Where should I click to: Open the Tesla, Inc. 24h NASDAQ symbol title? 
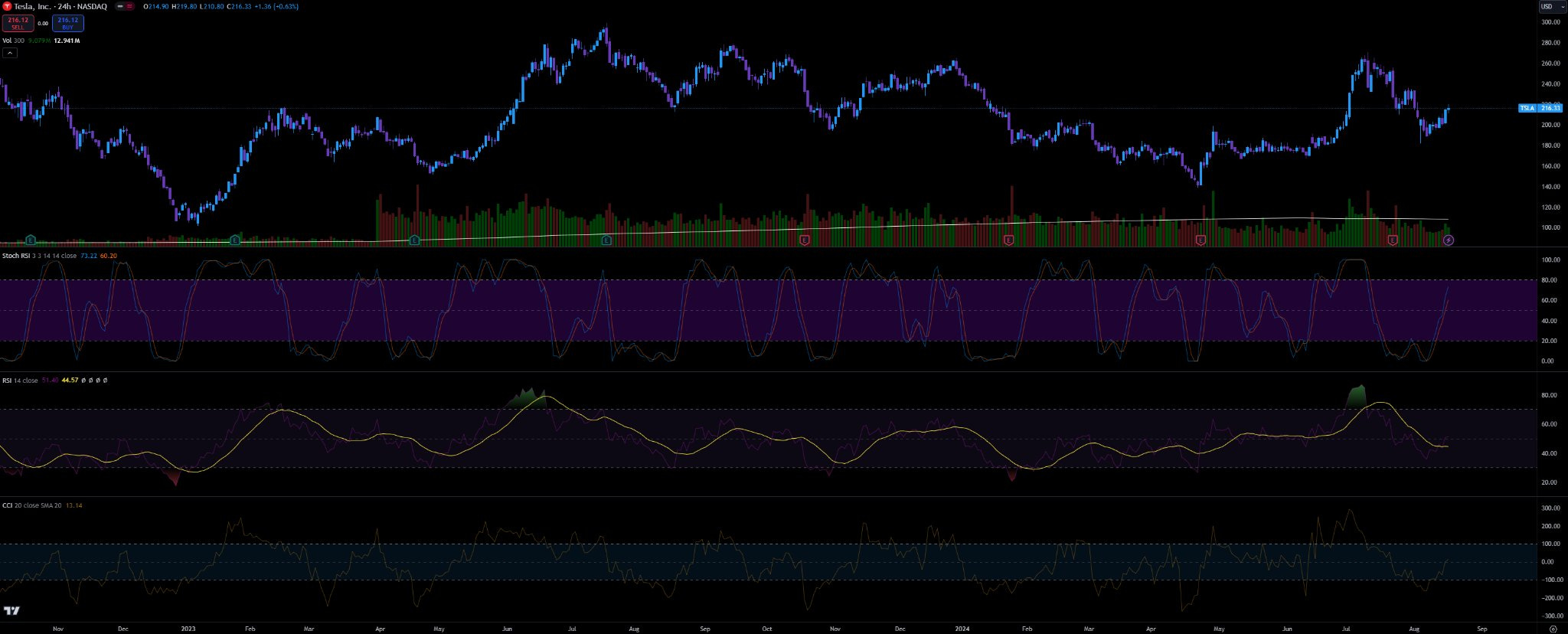pyautogui.click(x=60, y=6)
